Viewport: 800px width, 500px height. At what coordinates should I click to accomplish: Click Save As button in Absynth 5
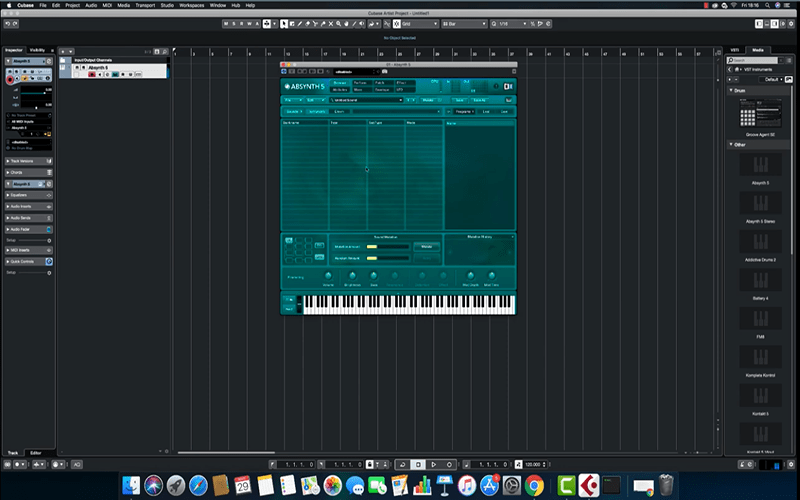coord(479,100)
